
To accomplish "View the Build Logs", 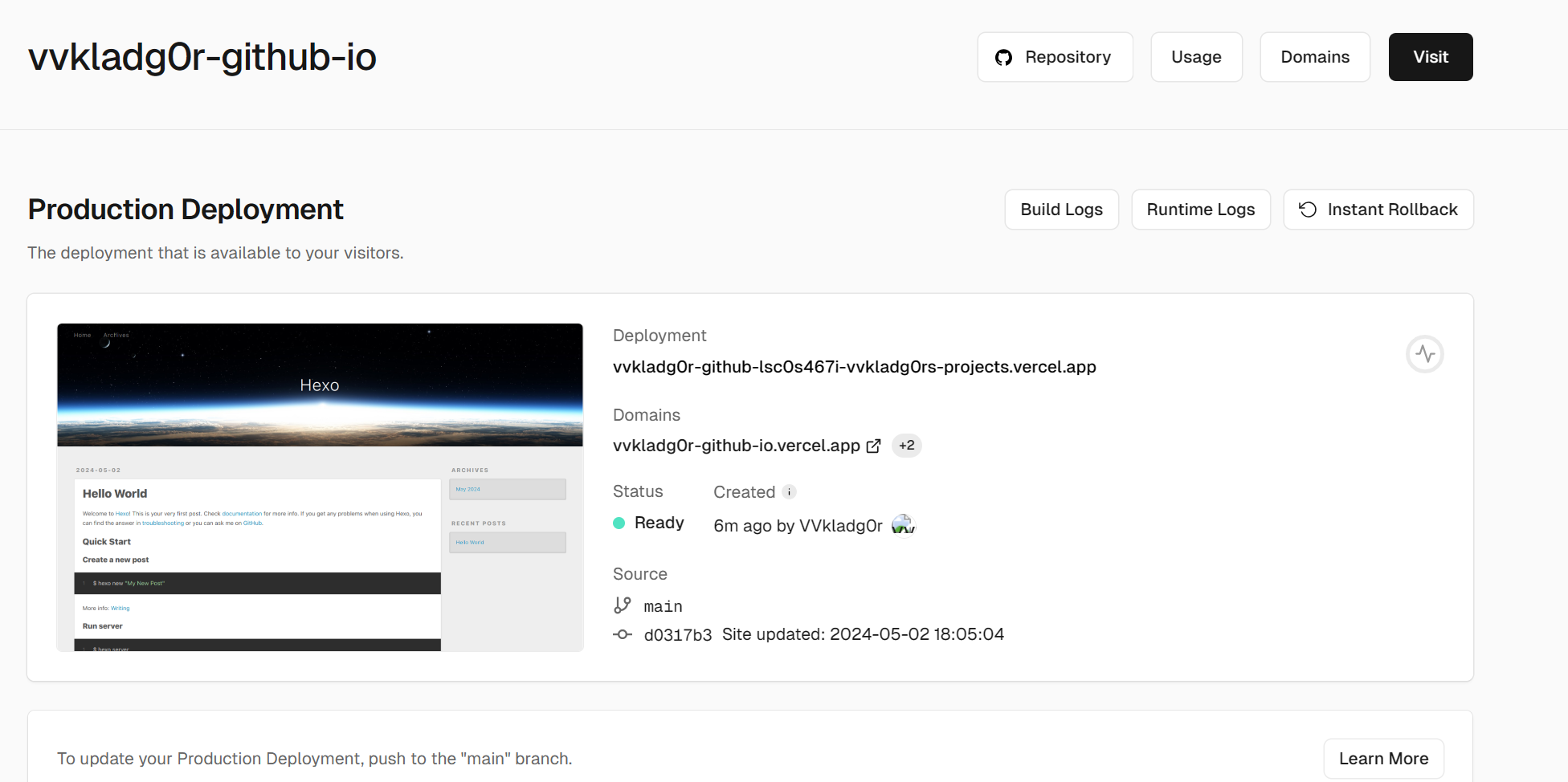I will 1061,210.
